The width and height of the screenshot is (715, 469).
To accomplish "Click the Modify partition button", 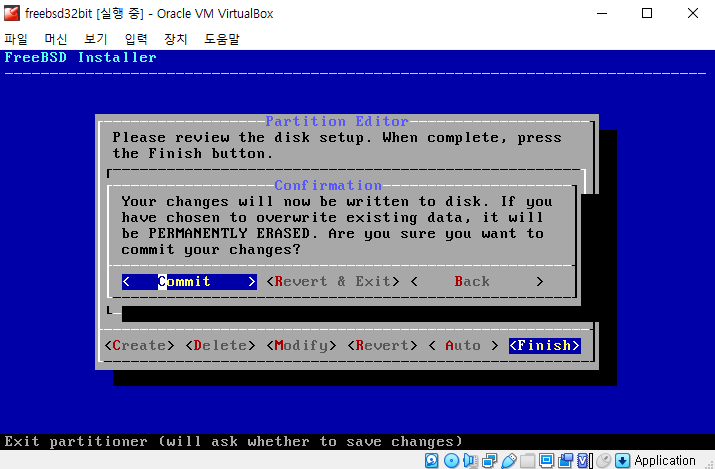I will 301,345.
